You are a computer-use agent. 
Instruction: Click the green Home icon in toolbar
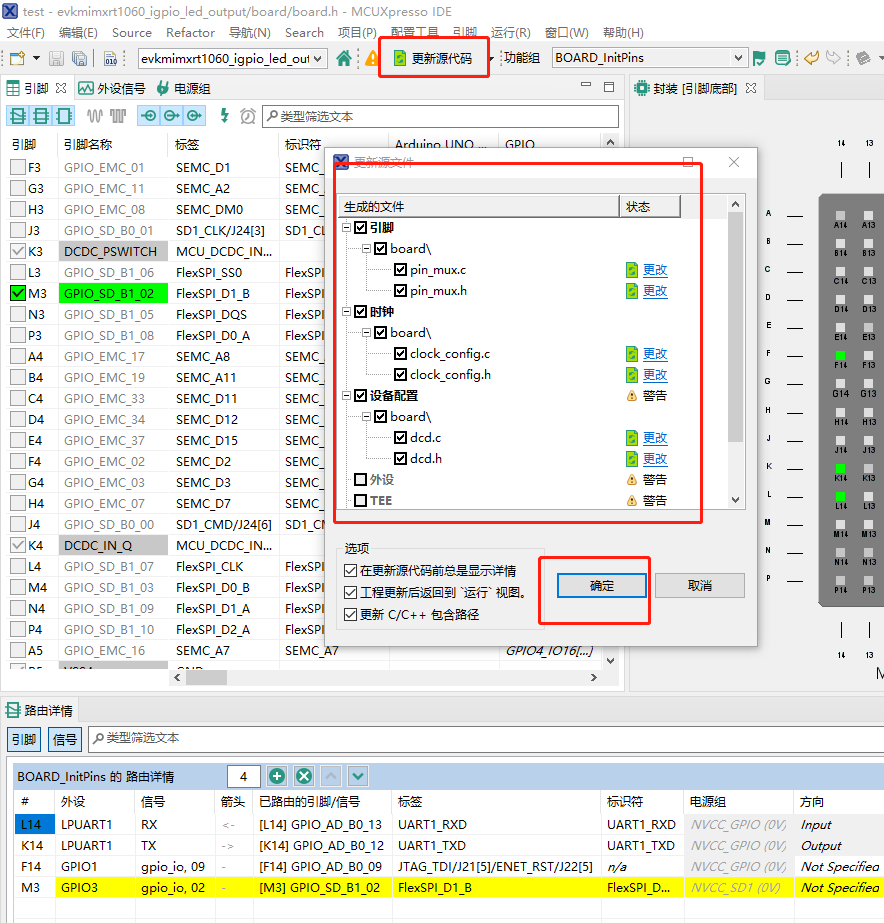tap(344, 58)
